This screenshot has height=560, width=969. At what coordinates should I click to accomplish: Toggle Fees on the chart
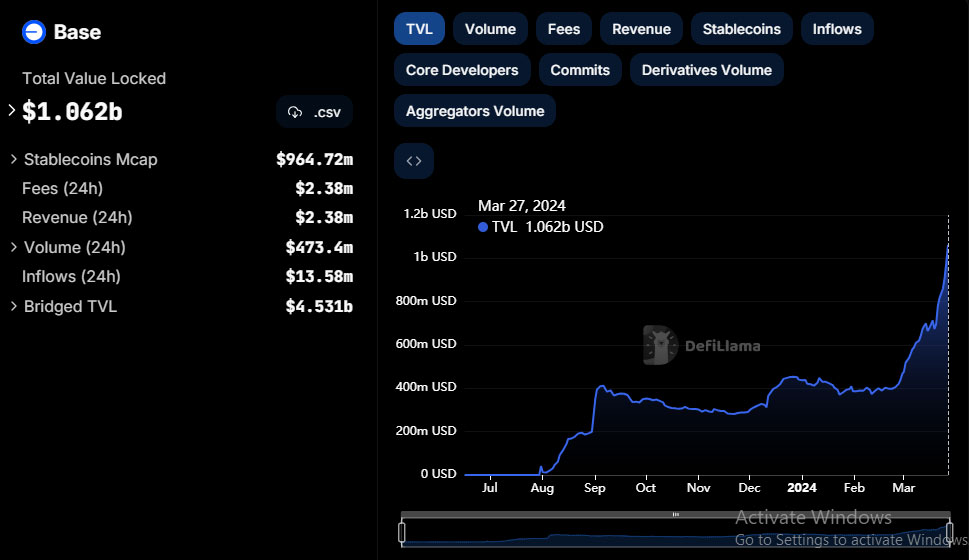tap(564, 29)
